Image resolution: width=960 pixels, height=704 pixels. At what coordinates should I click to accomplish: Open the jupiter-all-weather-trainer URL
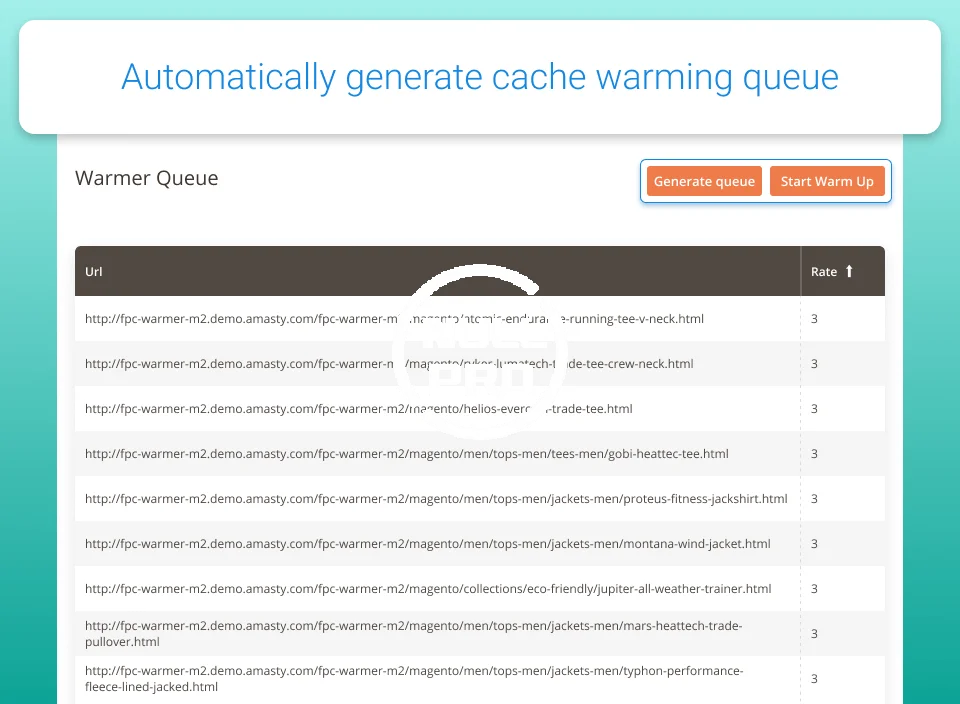[427, 589]
